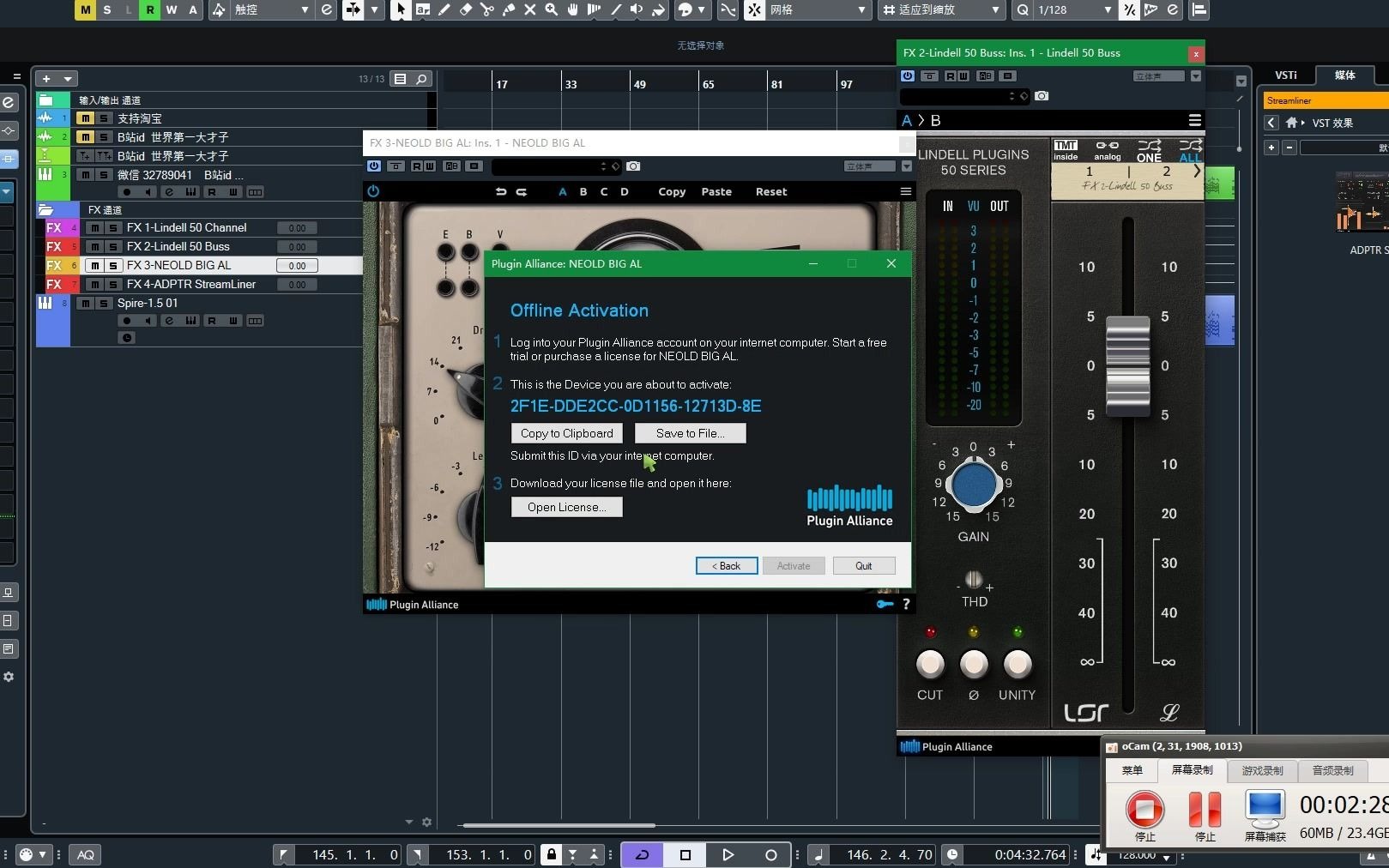Viewport: 1389px width, 868px height.
Task: Open oCam 菜单 menu
Action: coord(1132,770)
